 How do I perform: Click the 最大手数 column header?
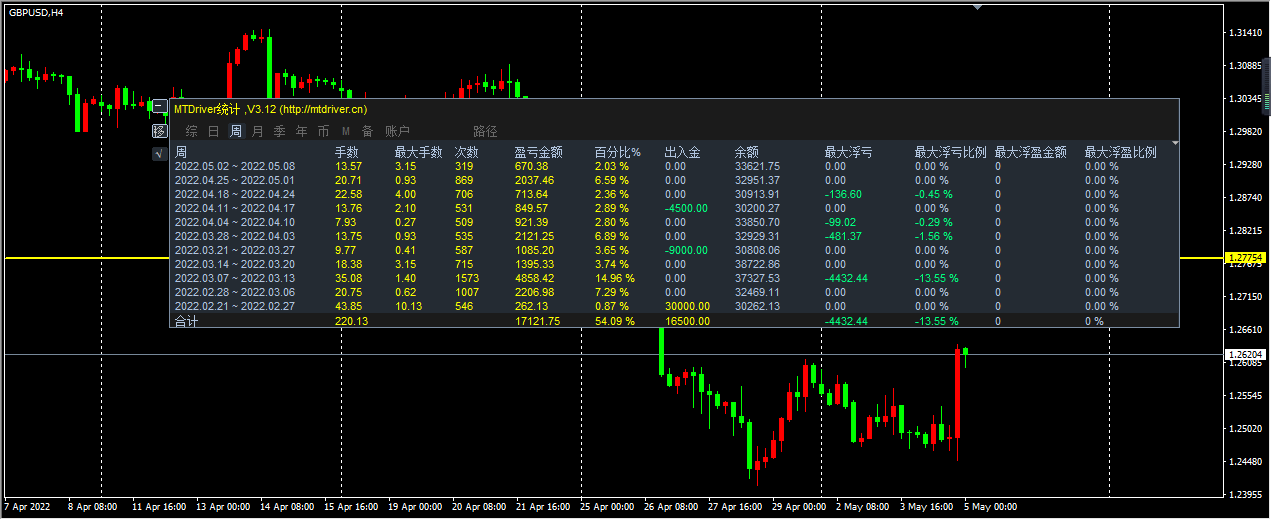(418, 153)
